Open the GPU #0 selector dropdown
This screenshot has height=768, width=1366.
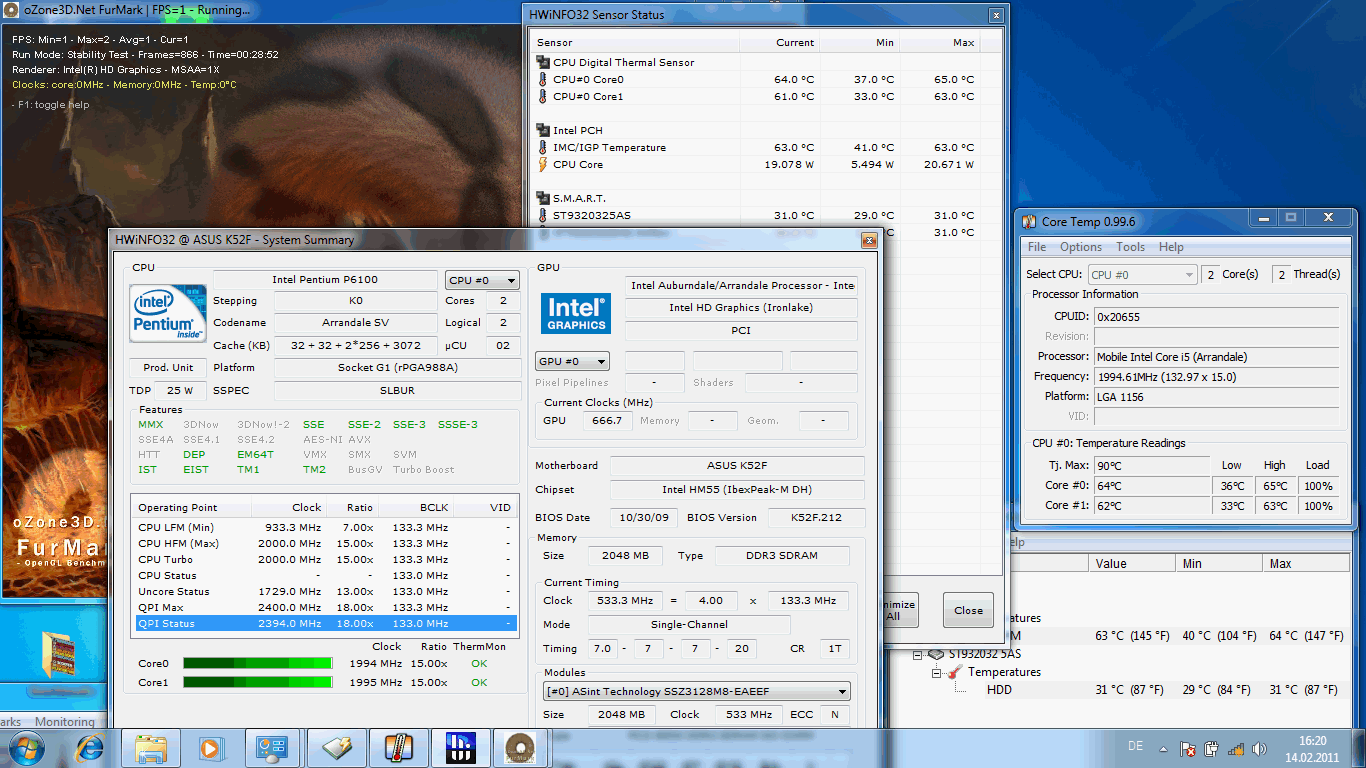tap(573, 361)
